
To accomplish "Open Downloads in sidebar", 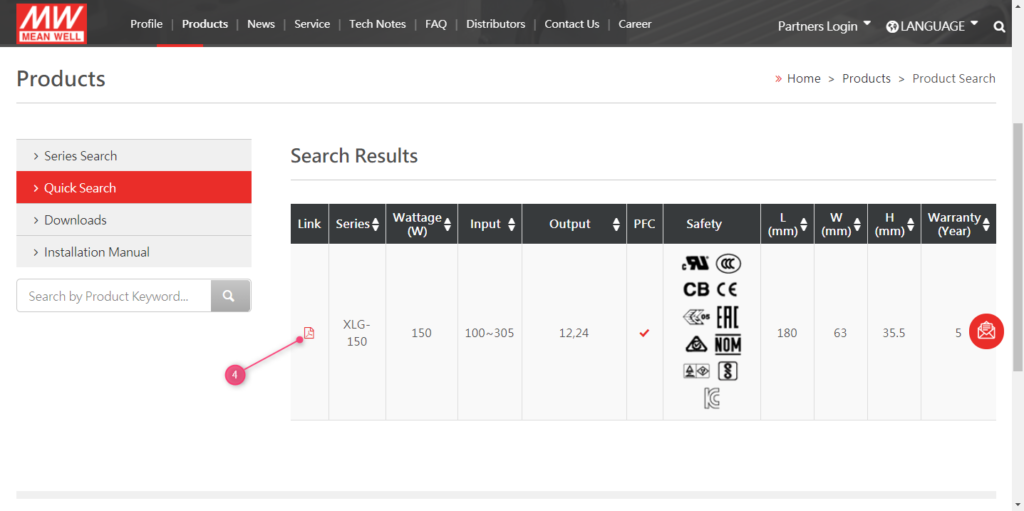I will [x=134, y=220].
